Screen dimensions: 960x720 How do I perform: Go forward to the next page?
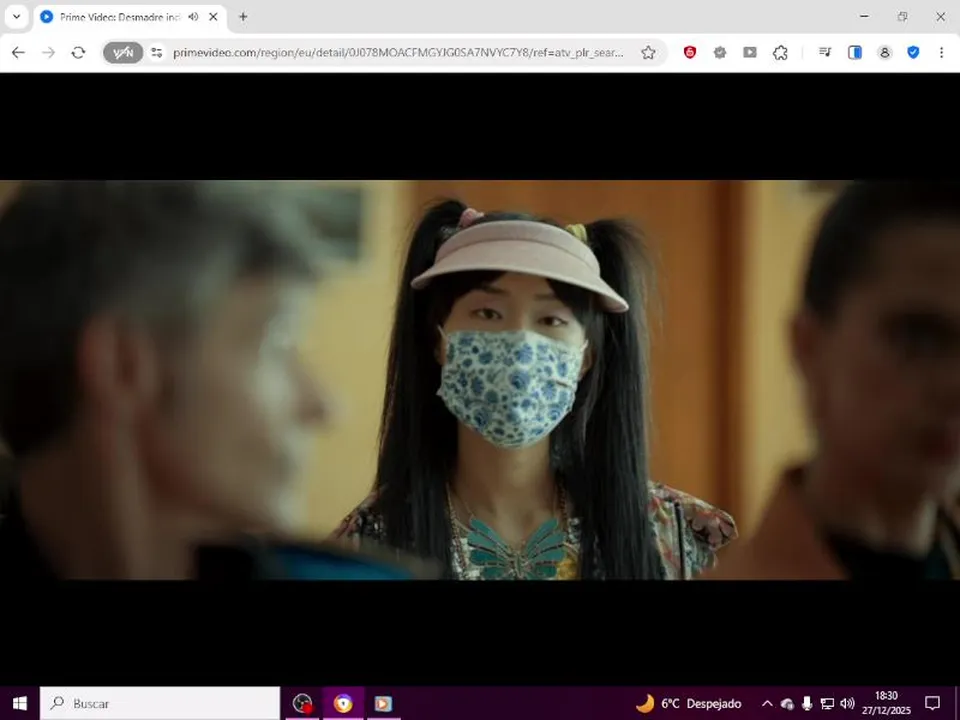[48, 53]
